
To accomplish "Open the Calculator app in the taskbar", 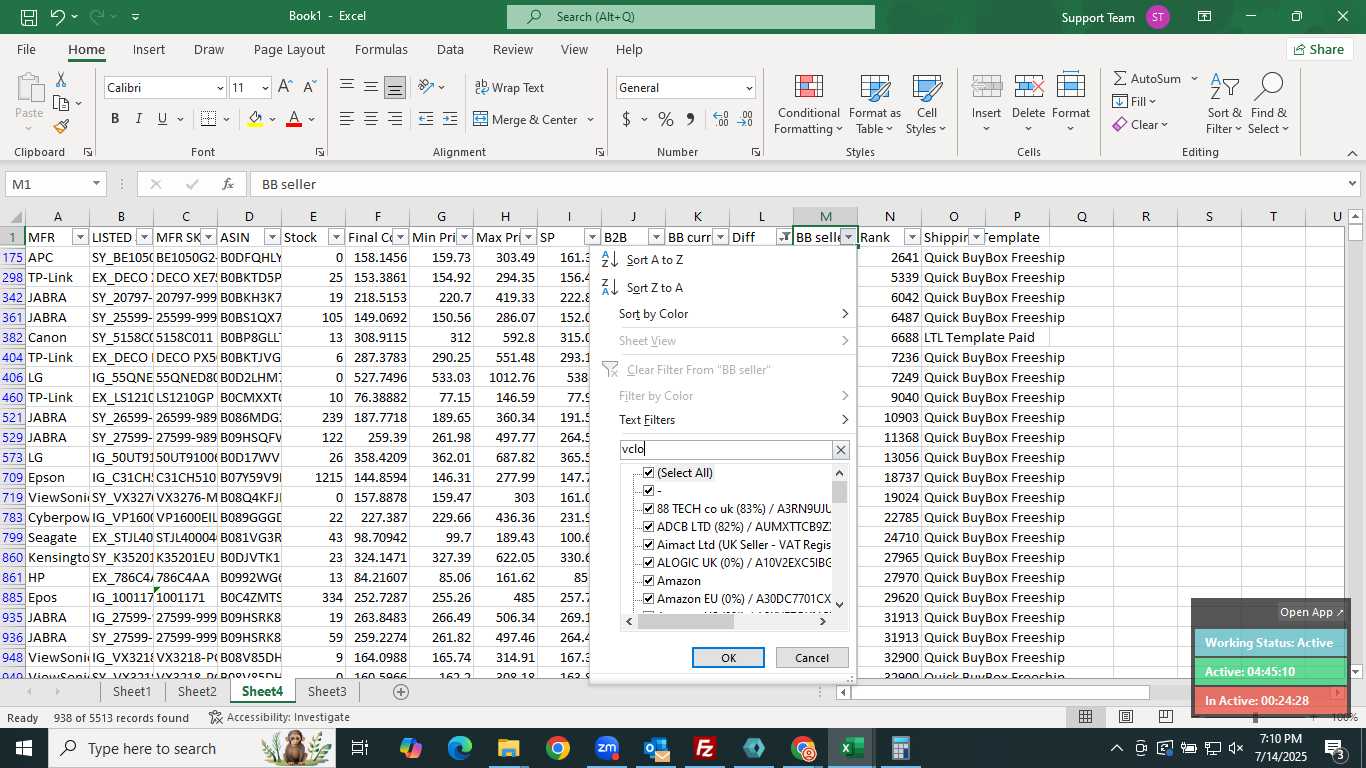I will (x=900, y=748).
